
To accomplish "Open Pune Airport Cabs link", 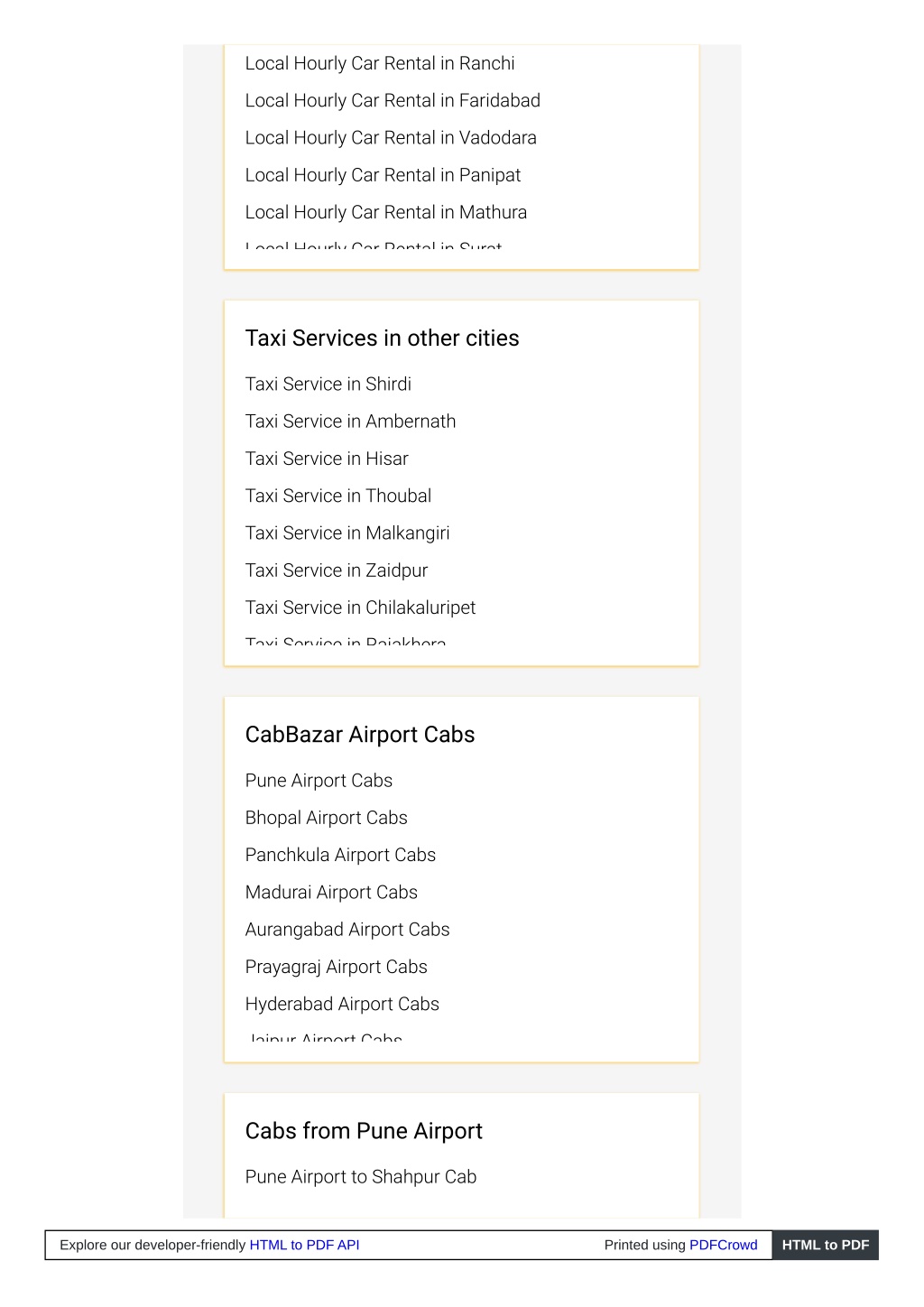I will tap(319, 781).
